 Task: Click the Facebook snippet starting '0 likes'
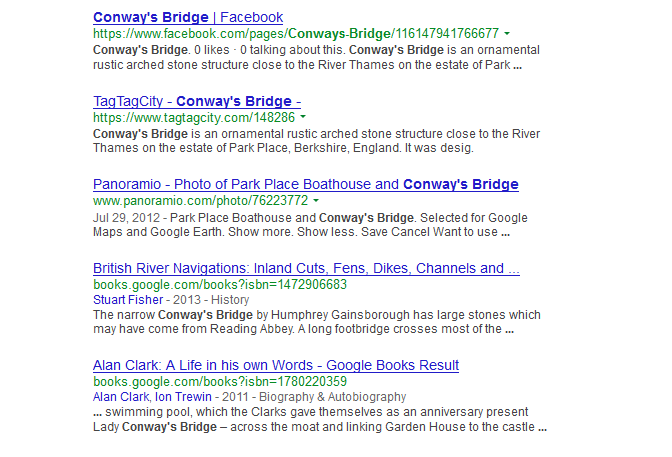point(316,57)
